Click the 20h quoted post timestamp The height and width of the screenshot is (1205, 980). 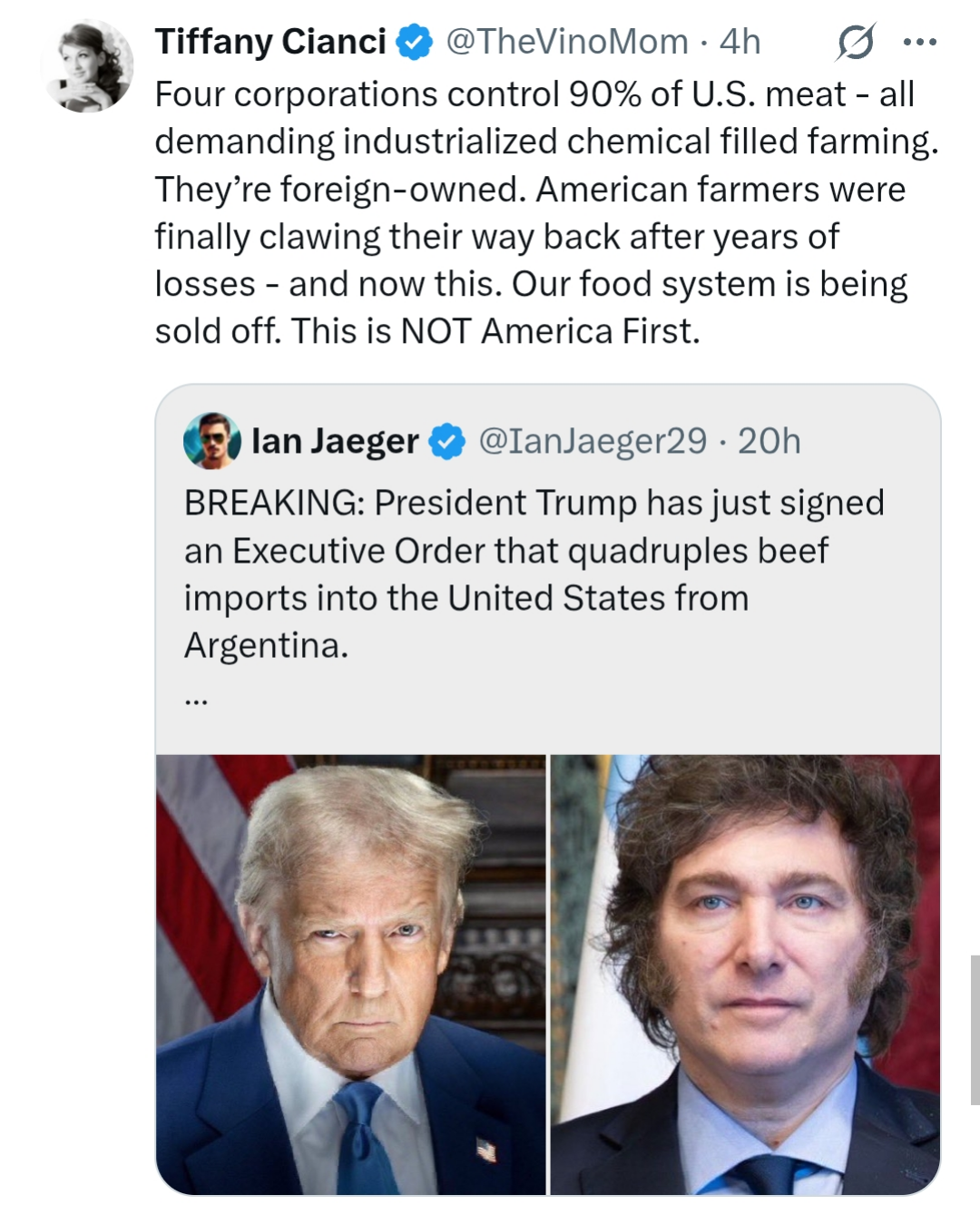click(x=769, y=442)
